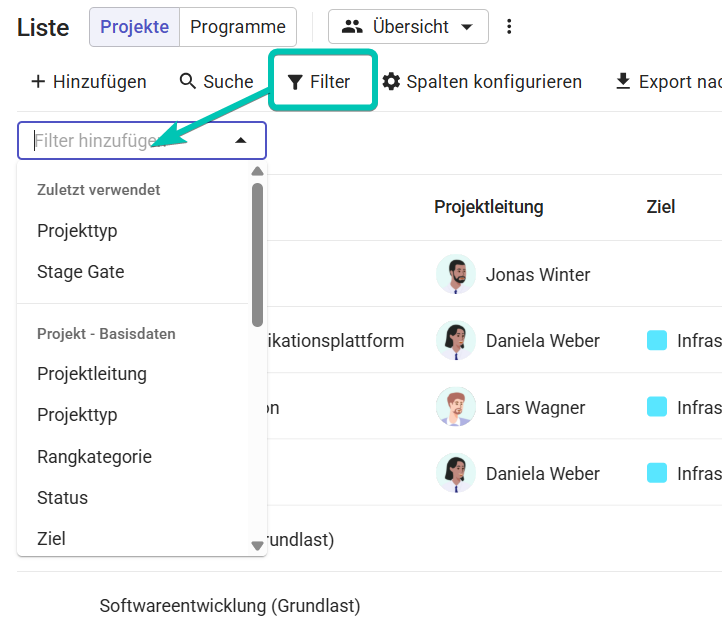Image resolution: width=722 pixels, height=629 pixels.
Task: Click the Export download arrow icon
Action: pyautogui.click(x=623, y=82)
